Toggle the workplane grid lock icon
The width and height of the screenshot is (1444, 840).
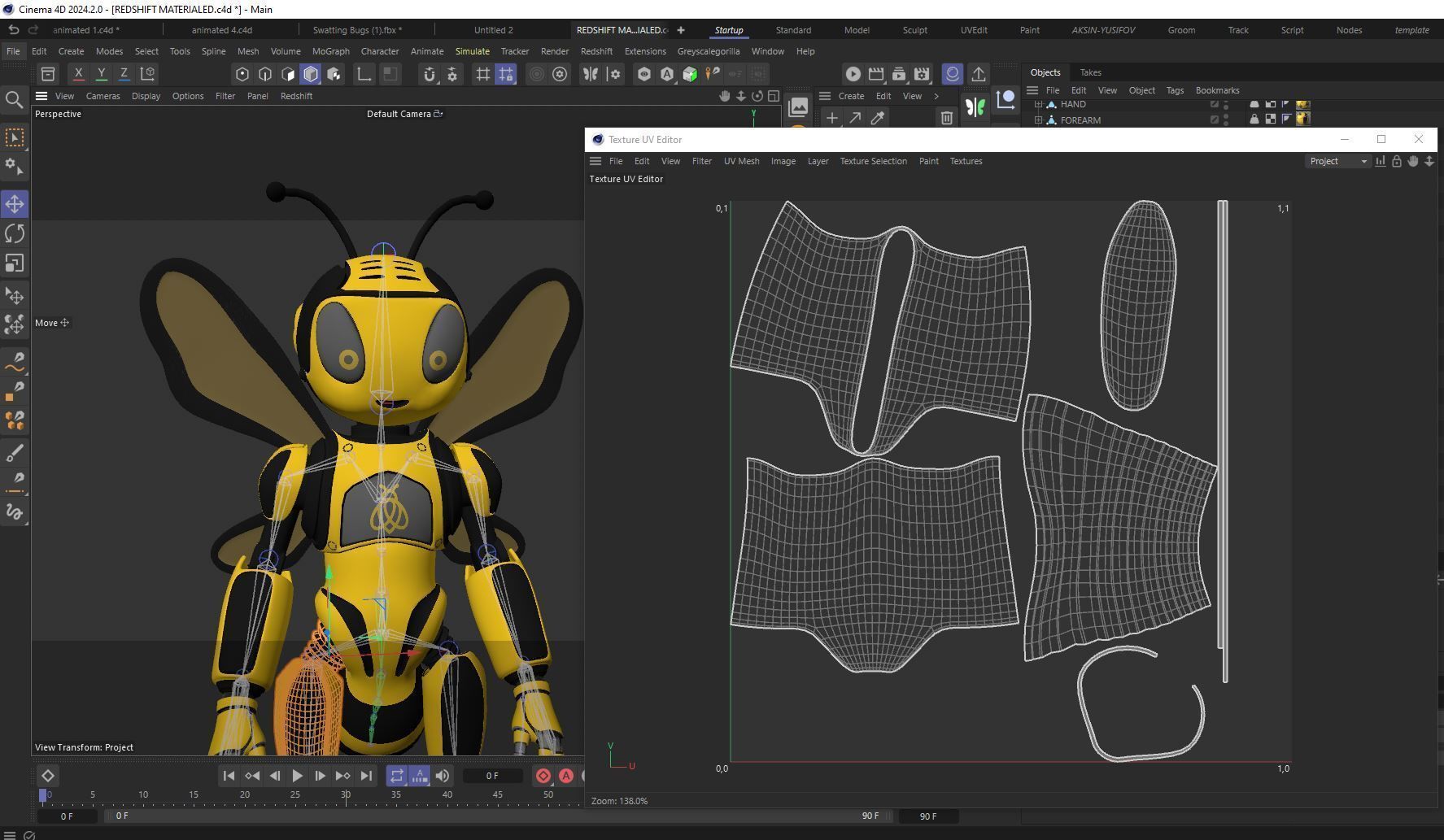point(506,74)
